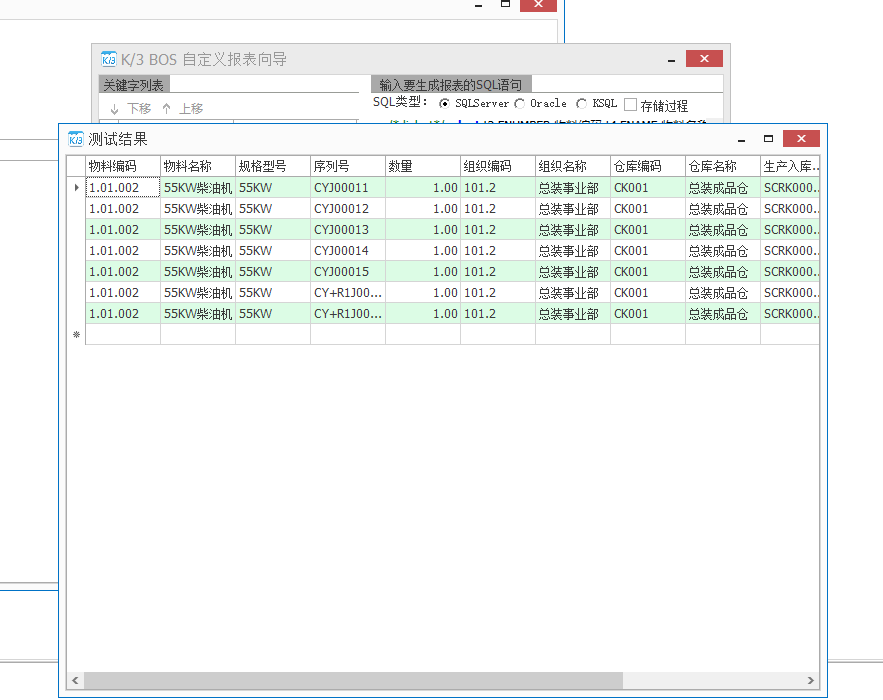Click the horizontal scrollbar thumb
The height and width of the screenshot is (700, 883).
click(354, 680)
